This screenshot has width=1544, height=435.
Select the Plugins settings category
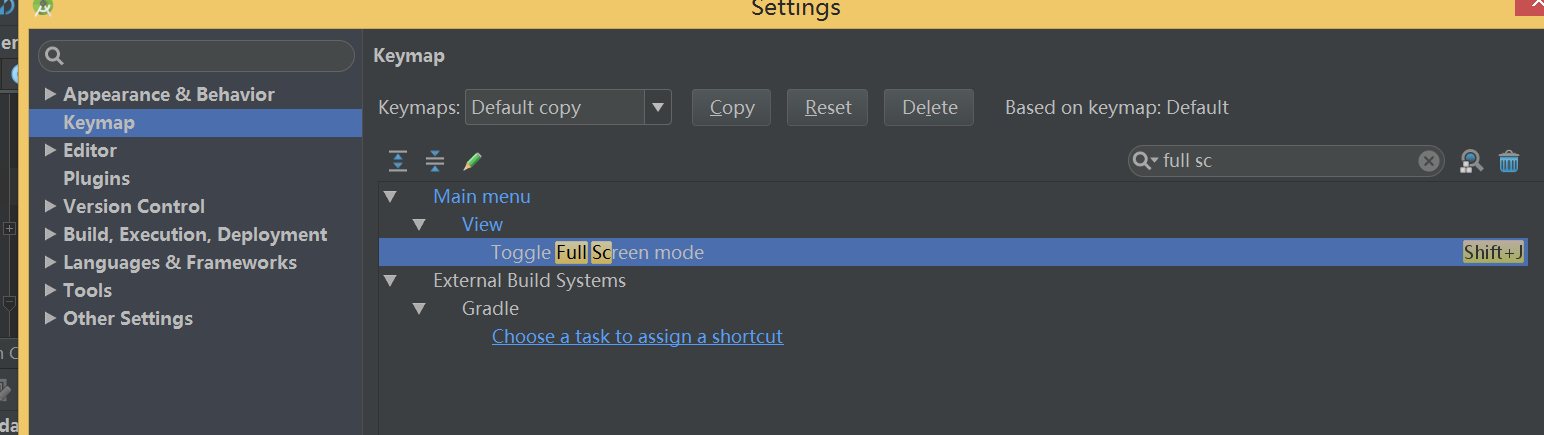[97, 179]
